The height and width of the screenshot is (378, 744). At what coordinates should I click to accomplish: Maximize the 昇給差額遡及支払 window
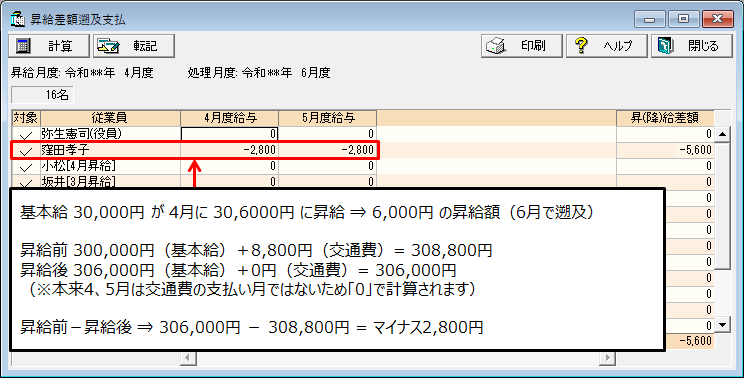[x=683, y=19]
